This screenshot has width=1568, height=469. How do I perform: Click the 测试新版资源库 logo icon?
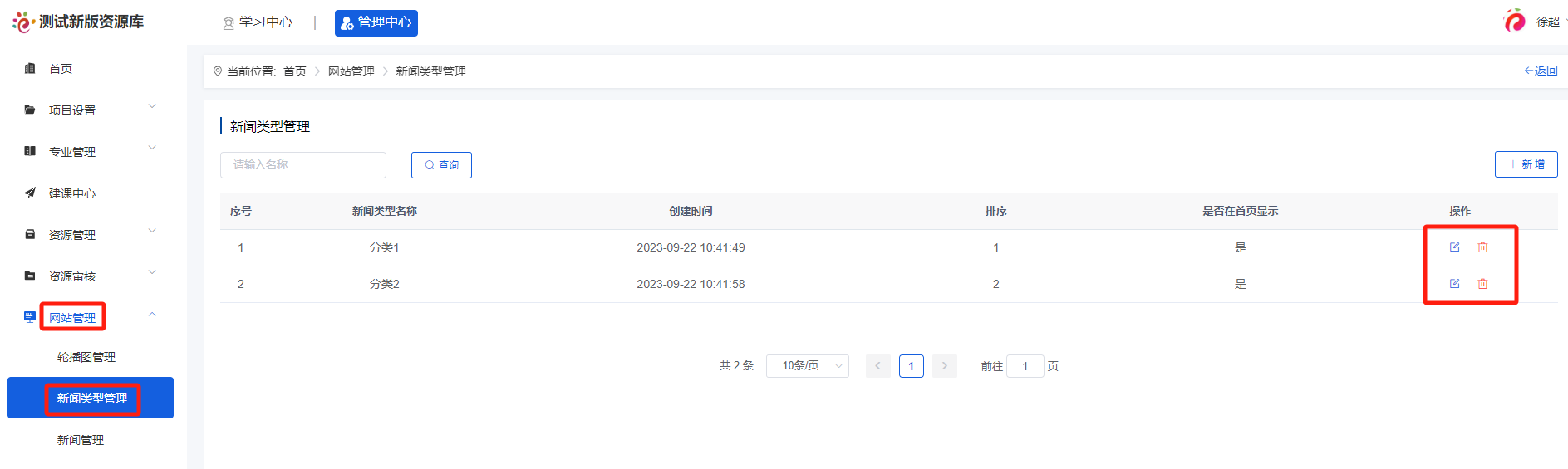[x=22, y=22]
